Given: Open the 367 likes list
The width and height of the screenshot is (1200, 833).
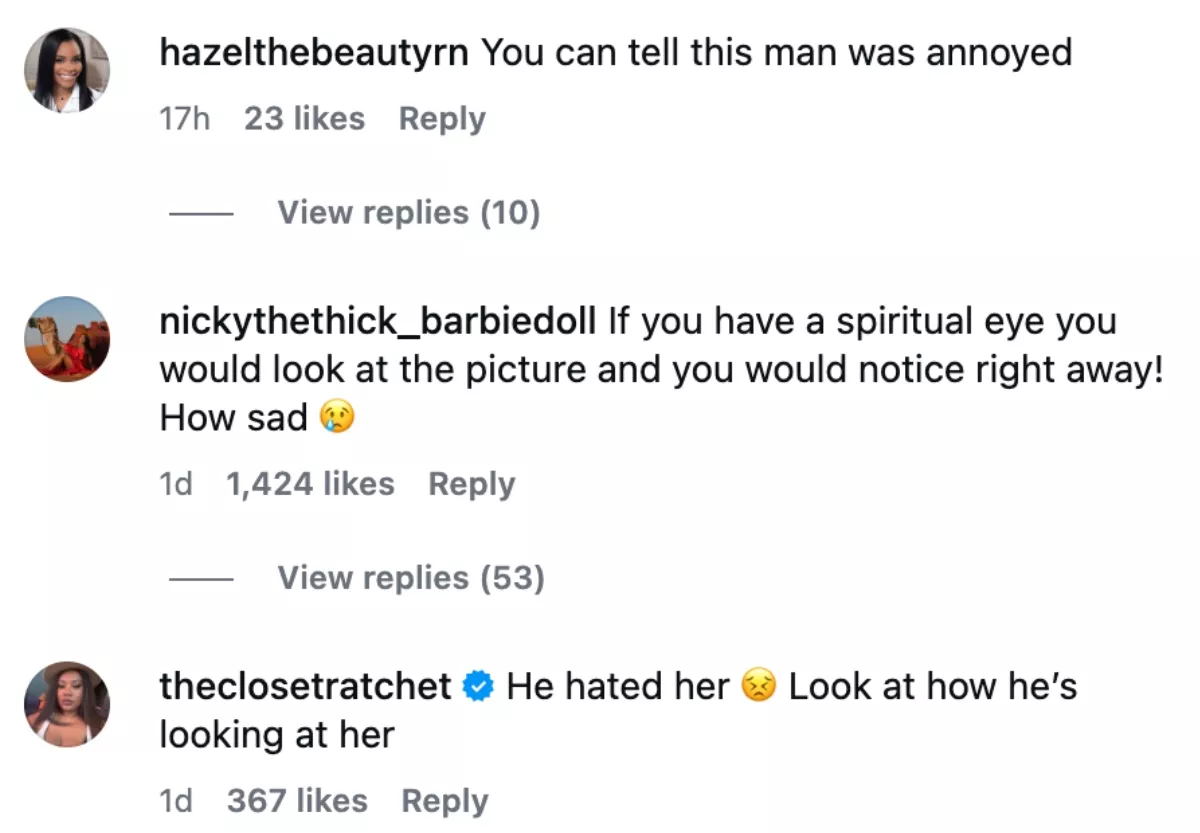Looking at the screenshot, I should (x=297, y=801).
